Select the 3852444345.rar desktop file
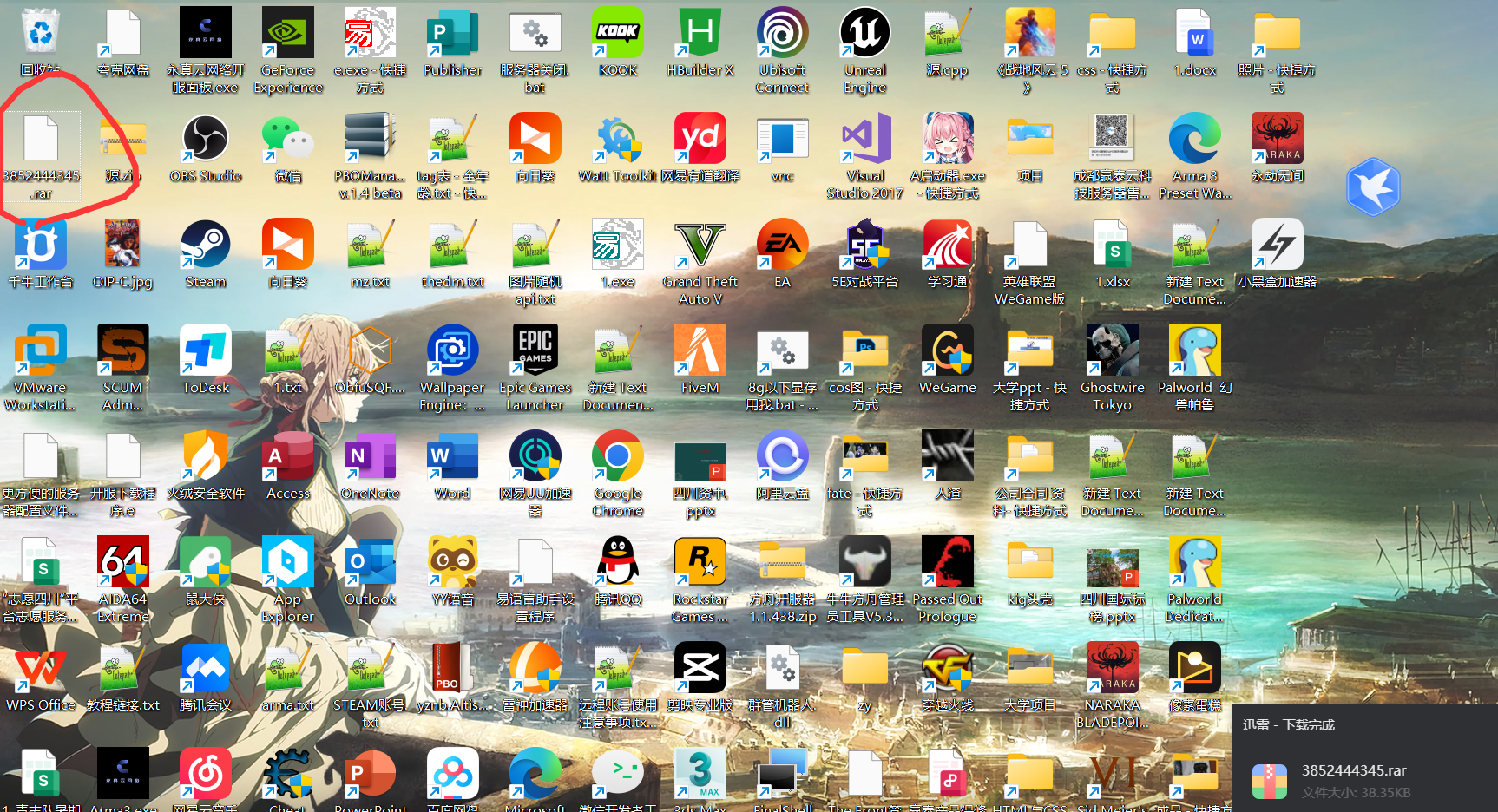1498x812 pixels. (x=41, y=157)
